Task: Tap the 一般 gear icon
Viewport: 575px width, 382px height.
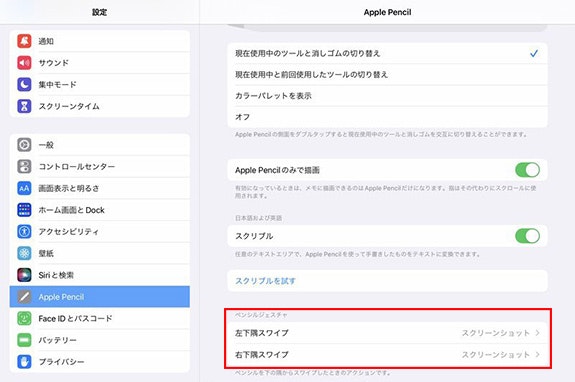Action: tap(24, 145)
